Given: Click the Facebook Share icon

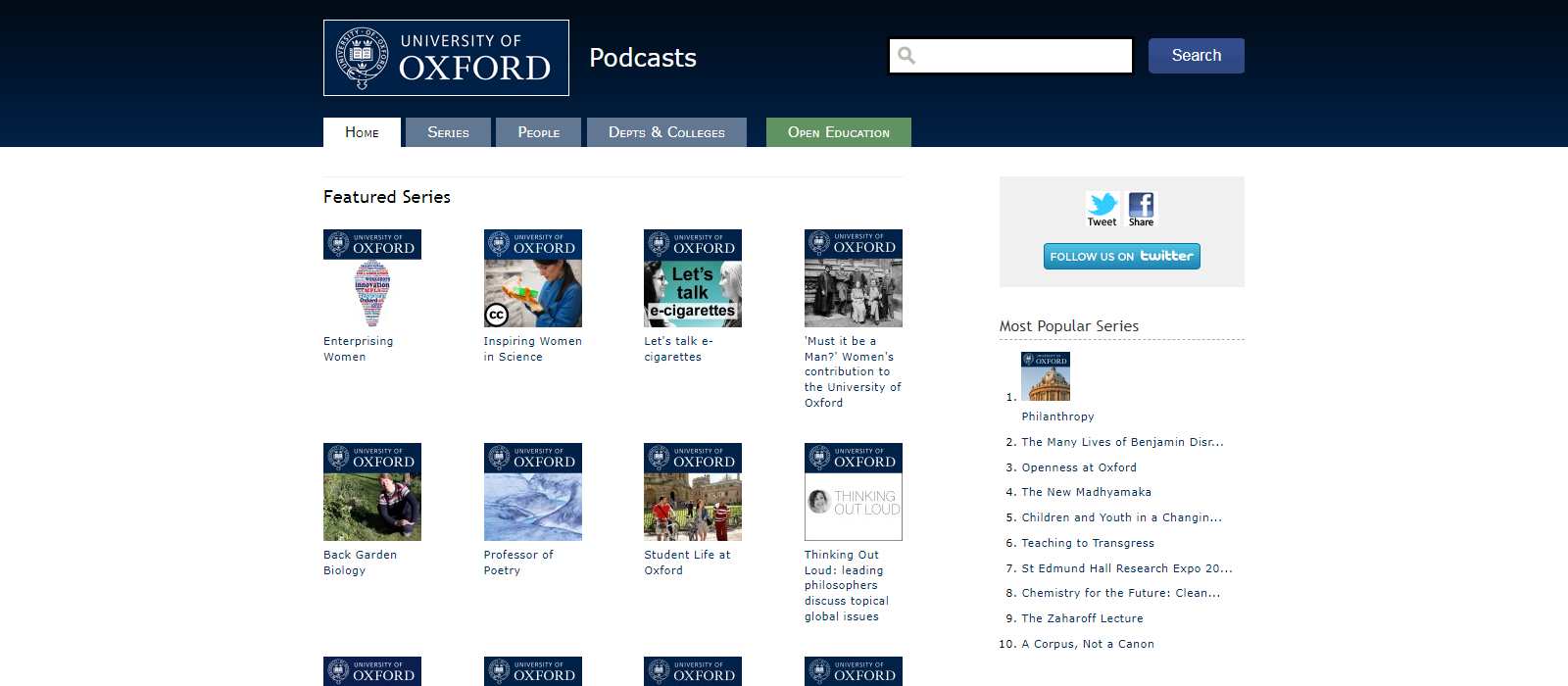Looking at the screenshot, I should click(x=1141, y=209).
